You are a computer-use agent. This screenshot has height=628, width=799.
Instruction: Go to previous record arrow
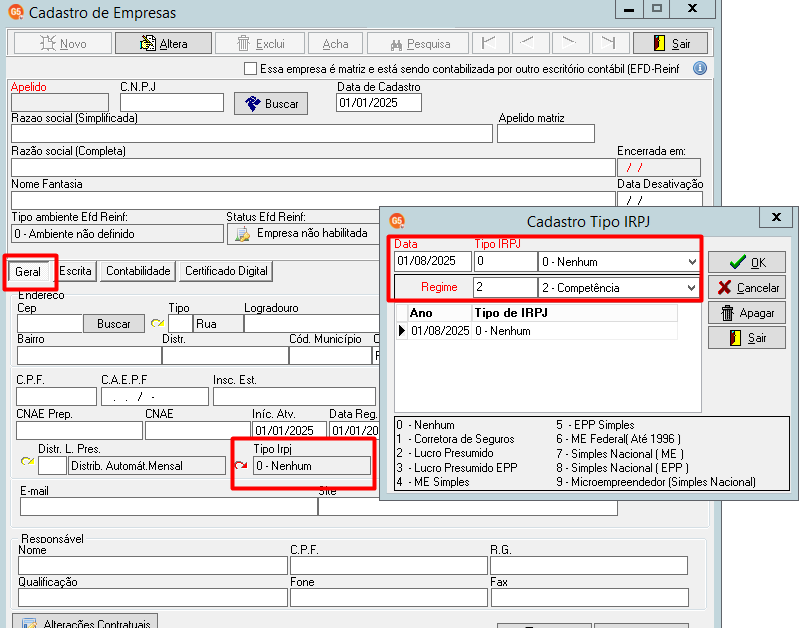point(530,43)
